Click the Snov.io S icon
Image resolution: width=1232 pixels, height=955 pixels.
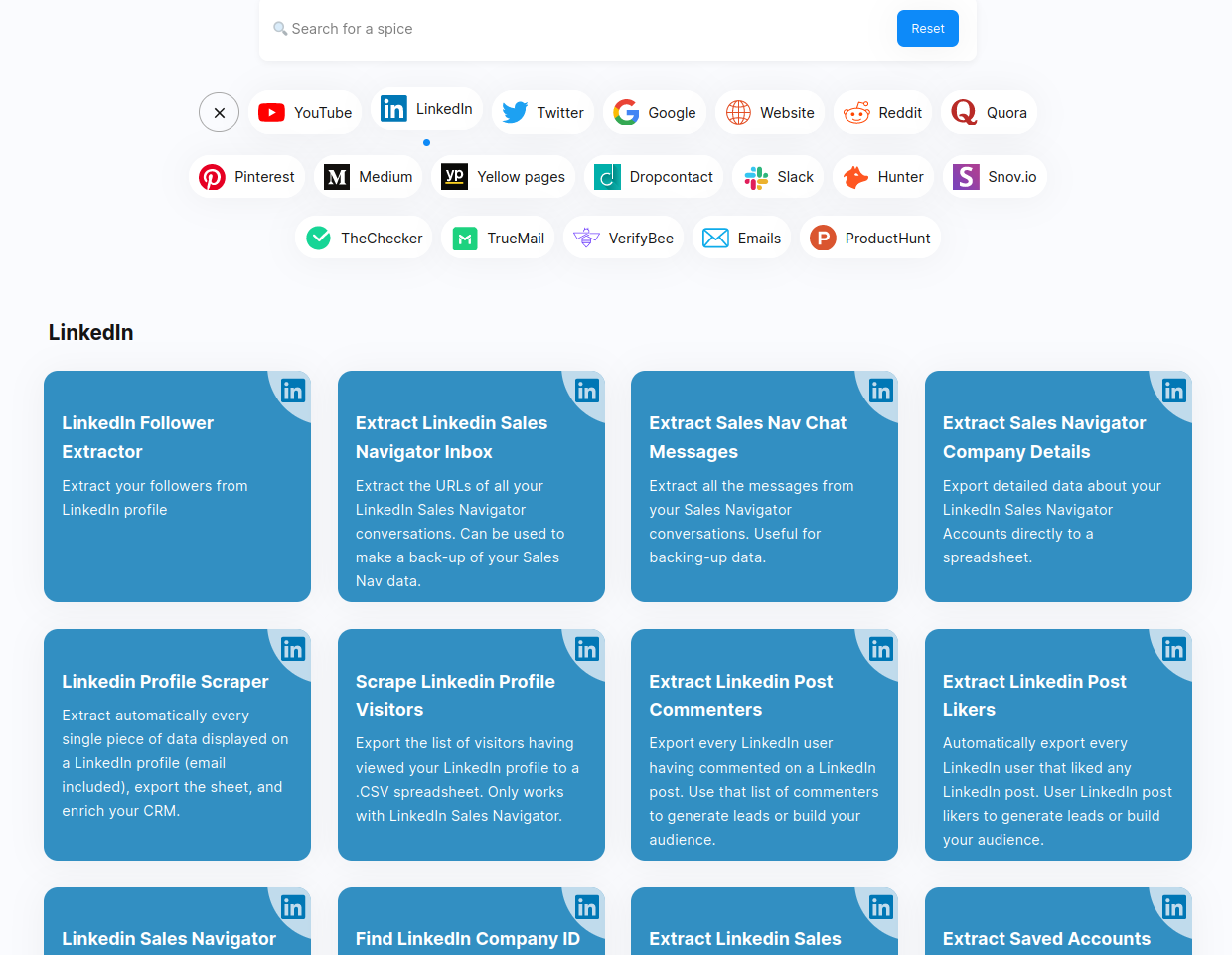(966, 177)
